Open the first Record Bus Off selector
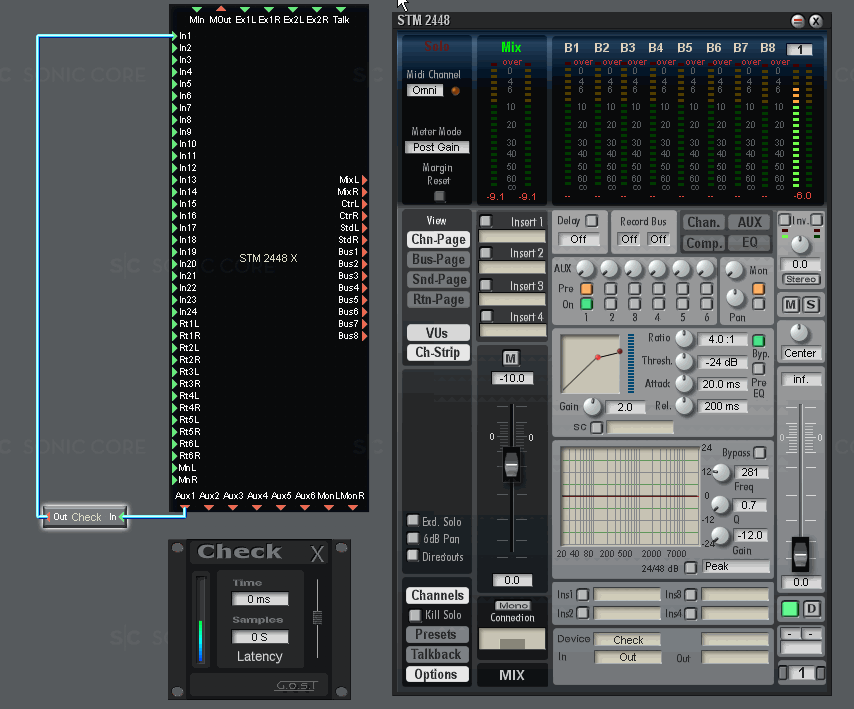The width and height of the screenshot is (854, 709). tap(629, 239)
